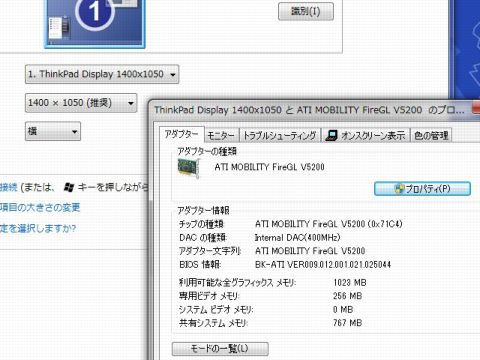The height and width of the screenshot is (360, 480).
Task: Click the Windows logo key icon
Action: point(69,187)
